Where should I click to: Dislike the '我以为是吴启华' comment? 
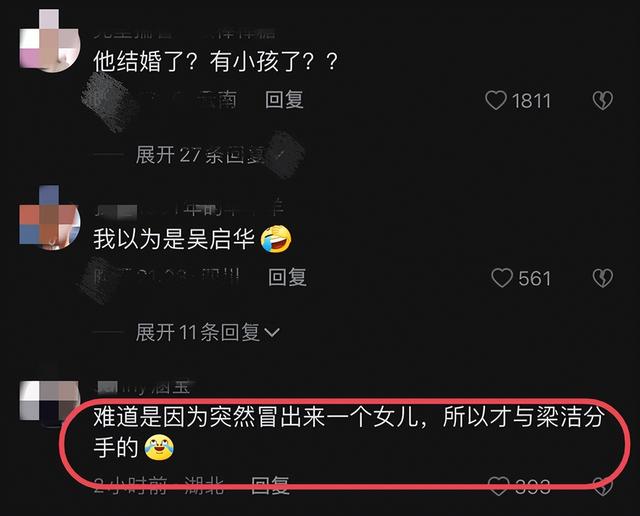[x=602, y=278]
